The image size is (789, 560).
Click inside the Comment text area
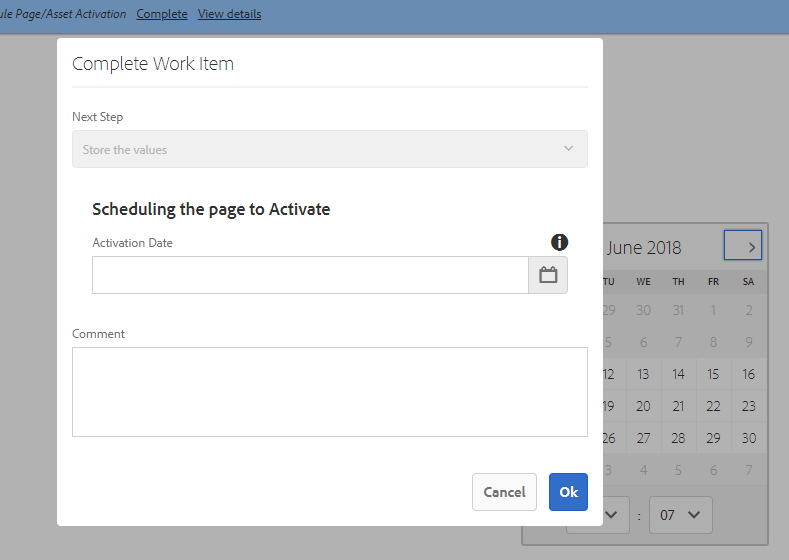coord(329,392)
